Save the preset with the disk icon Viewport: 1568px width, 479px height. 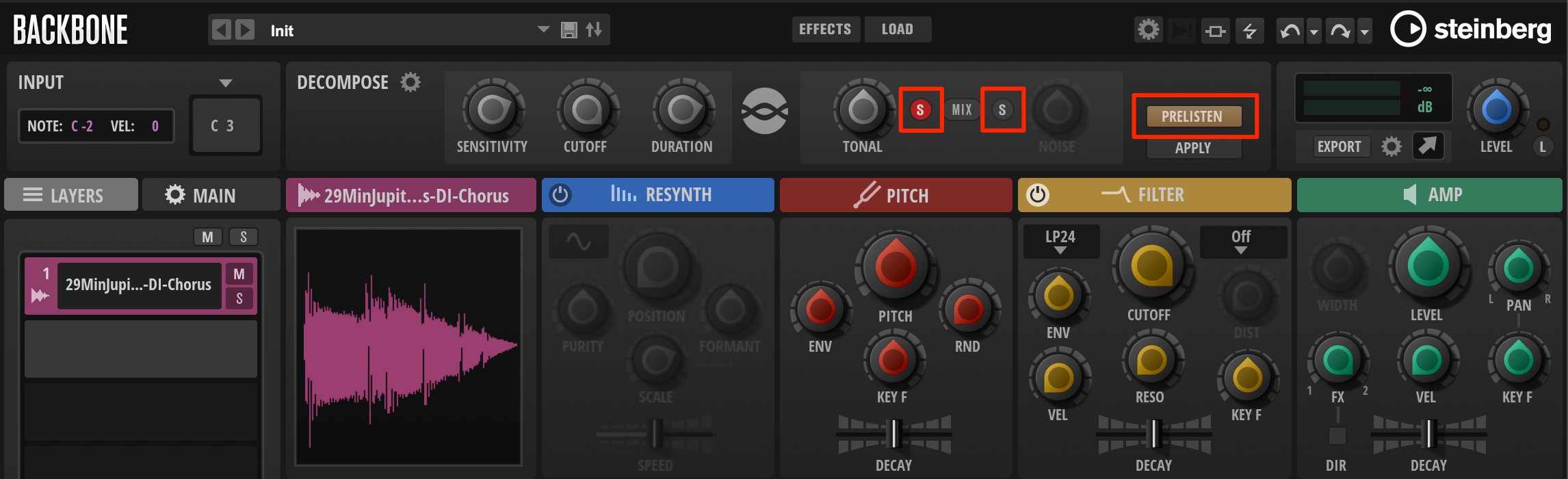coord(569,30)
